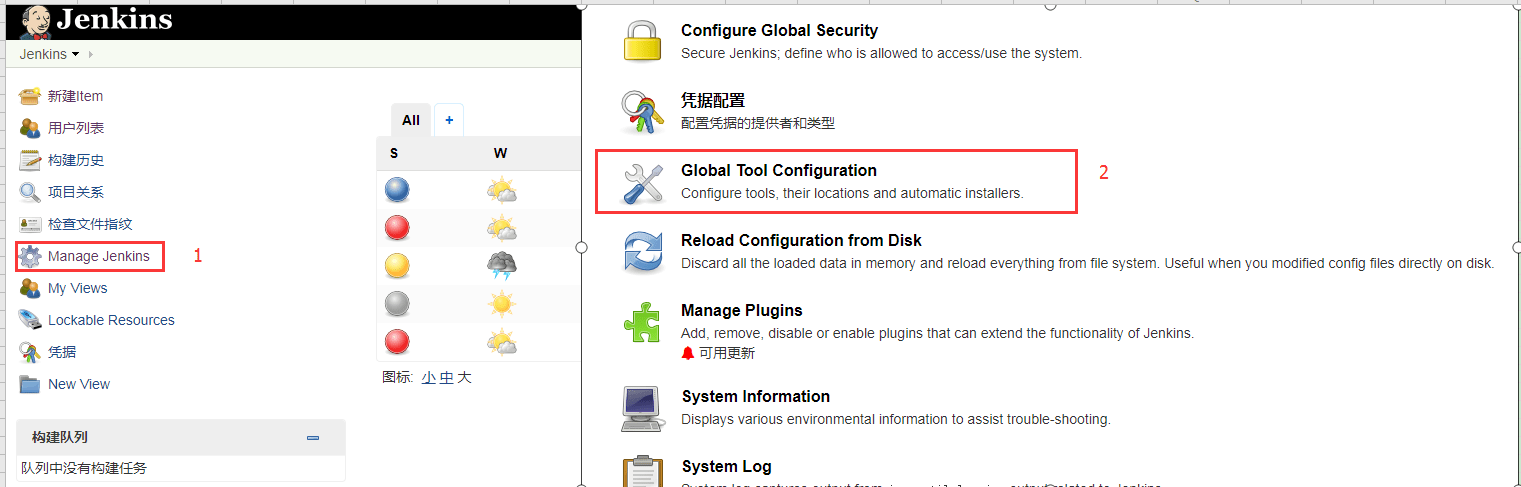Open the New View link
This screenshot has height=487, width=1521.
79,384
